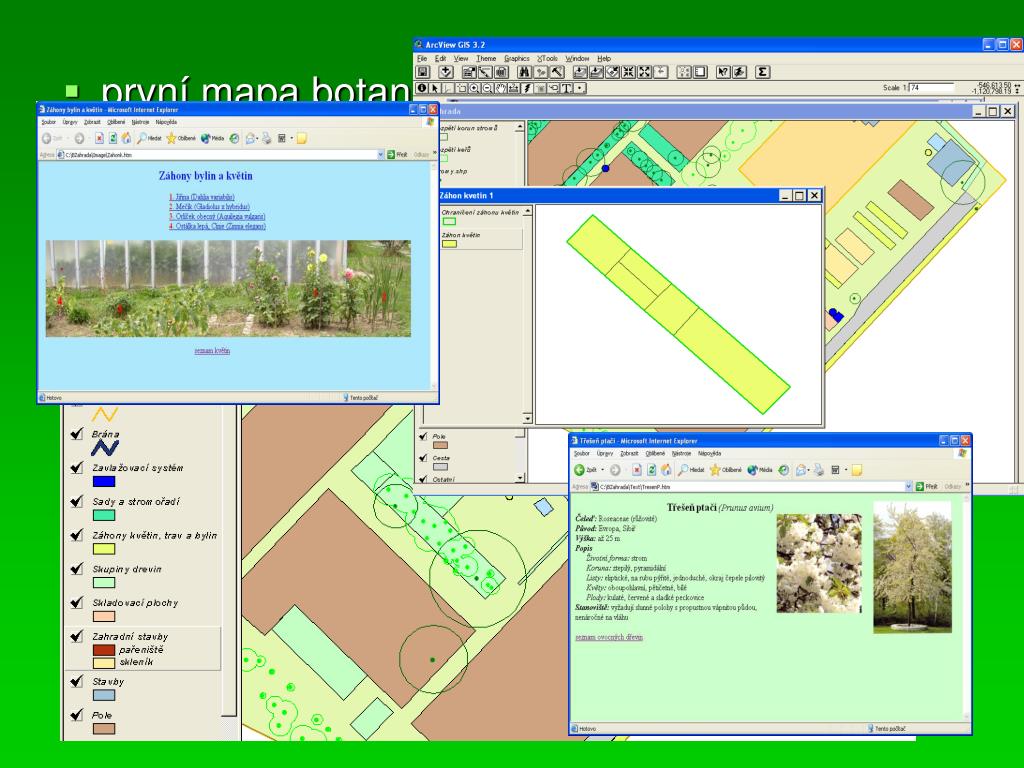Click the Add Theme icon in ArcView

(445, 72)
